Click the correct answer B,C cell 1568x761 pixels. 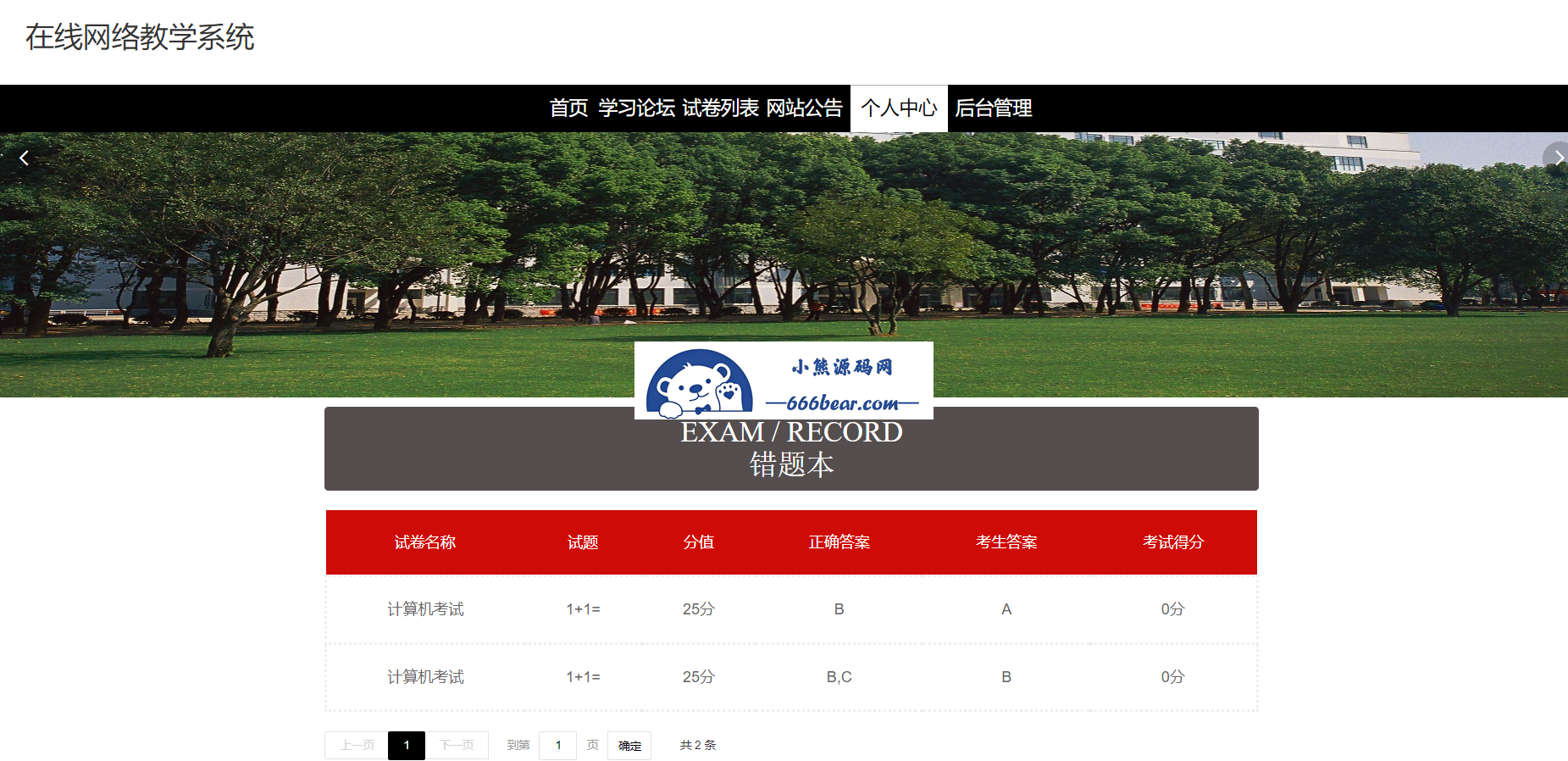[839, 677]
